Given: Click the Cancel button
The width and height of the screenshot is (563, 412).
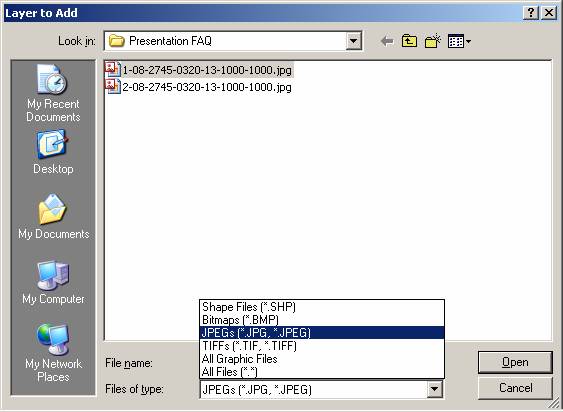Looking at the screenshot, I should coord(515,388).
